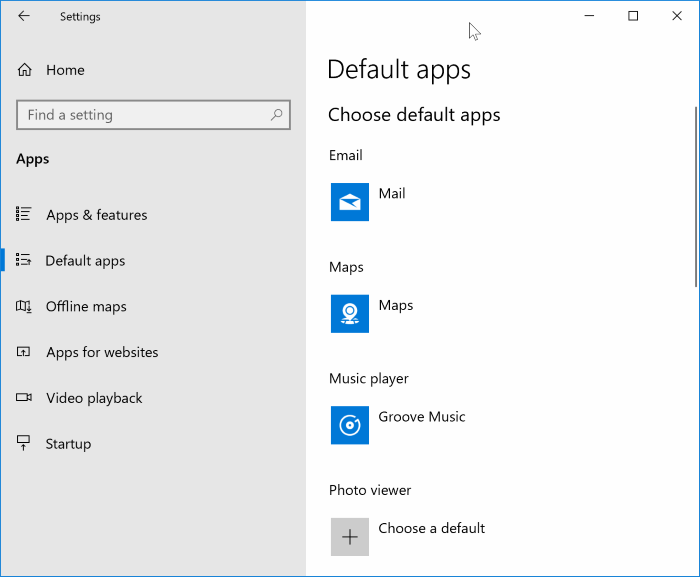Viewport: 700px width, 577px height.
Task: Click the Startup icon
Action: click(23, 443)
